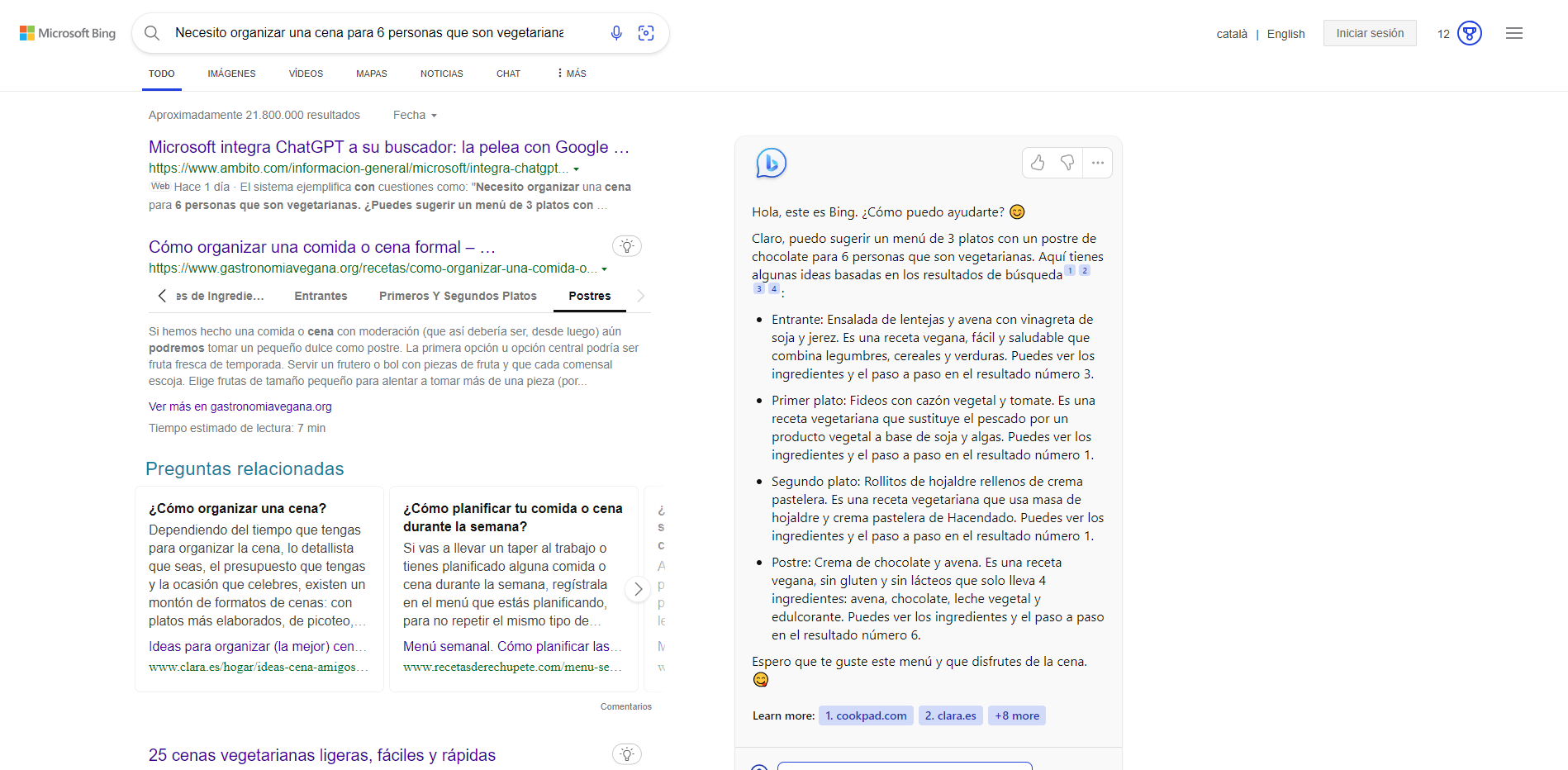Select the Postres section tab
The width and height of the screenshot is (1568, 770).
click(590, 296)
